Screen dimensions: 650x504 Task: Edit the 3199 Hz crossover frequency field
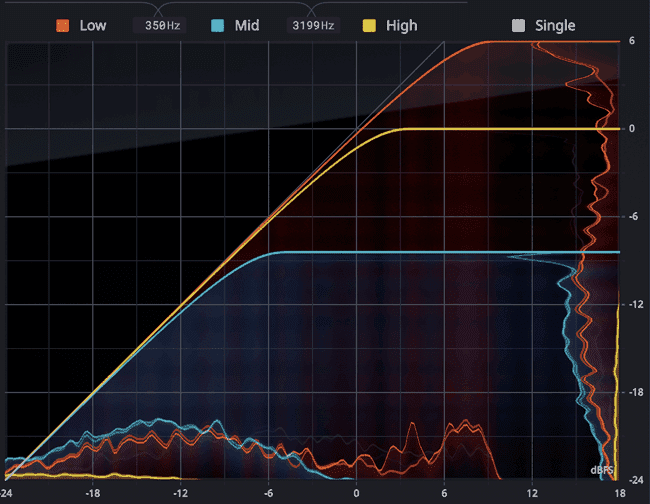[x=313, y=26]
